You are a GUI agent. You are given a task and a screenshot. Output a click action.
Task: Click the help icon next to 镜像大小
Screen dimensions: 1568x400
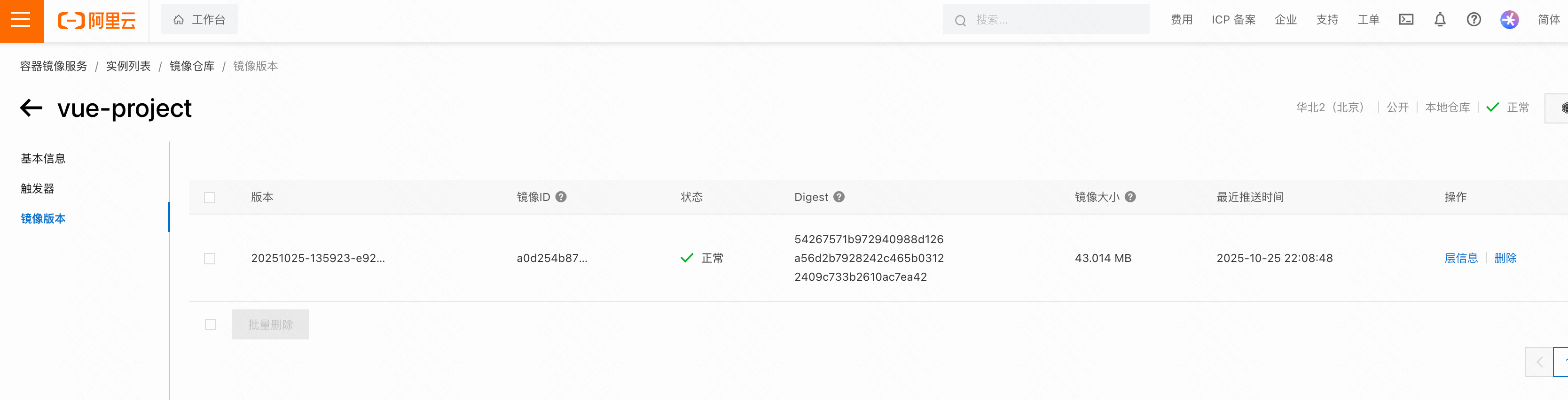[1130, 197]
